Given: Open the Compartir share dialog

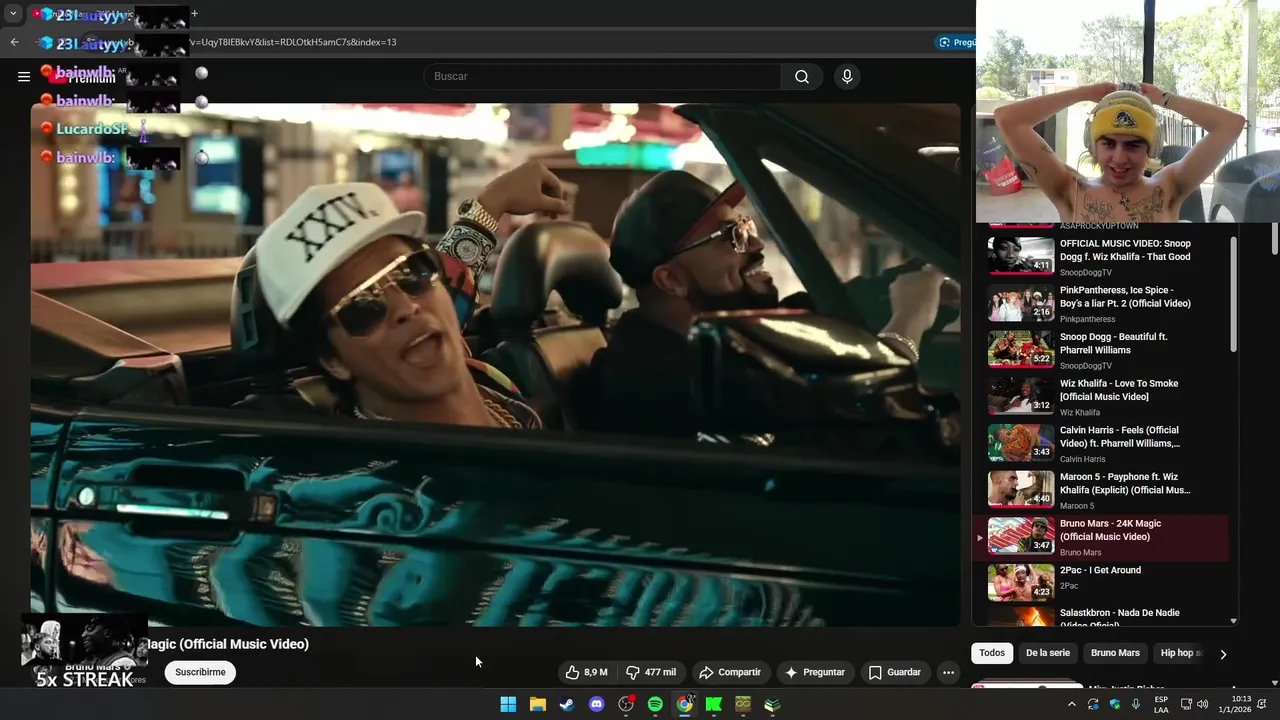Looking at the screenshot, I should (x=730, y=672).
